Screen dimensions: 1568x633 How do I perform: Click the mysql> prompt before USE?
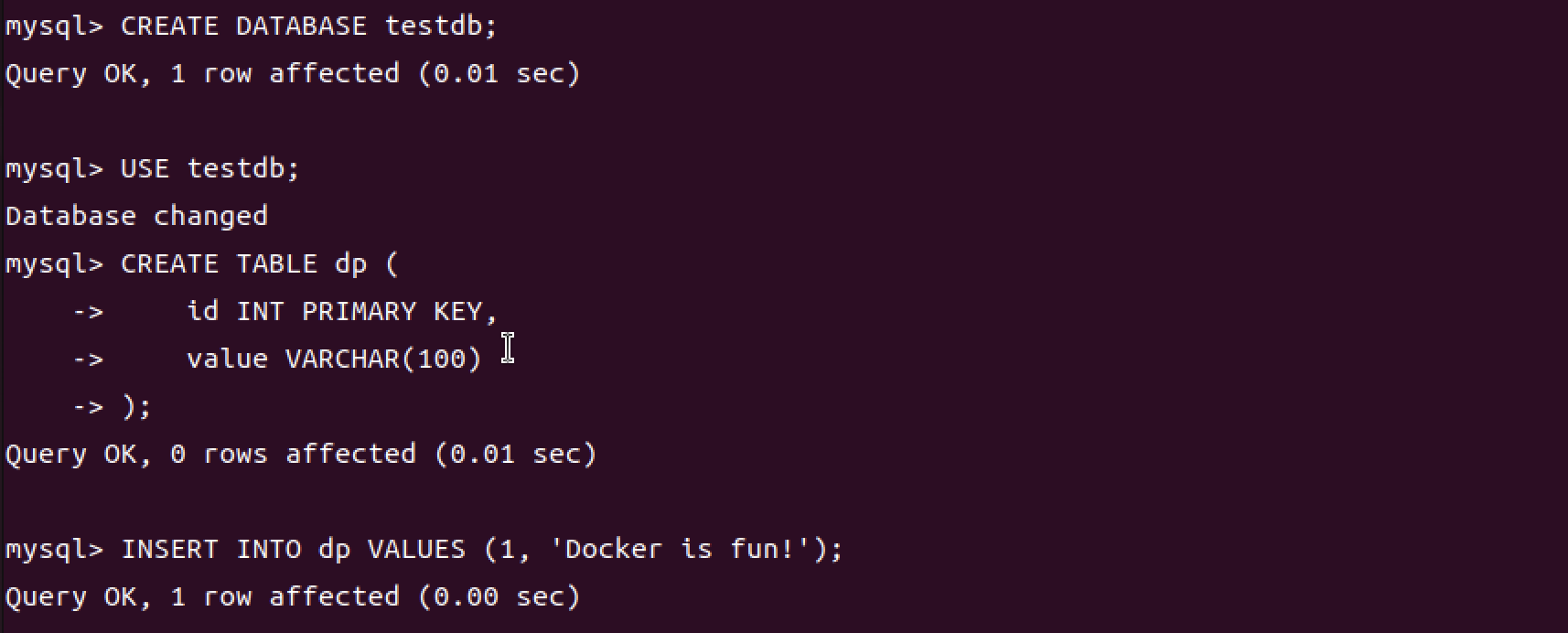(x=55, y=169)
